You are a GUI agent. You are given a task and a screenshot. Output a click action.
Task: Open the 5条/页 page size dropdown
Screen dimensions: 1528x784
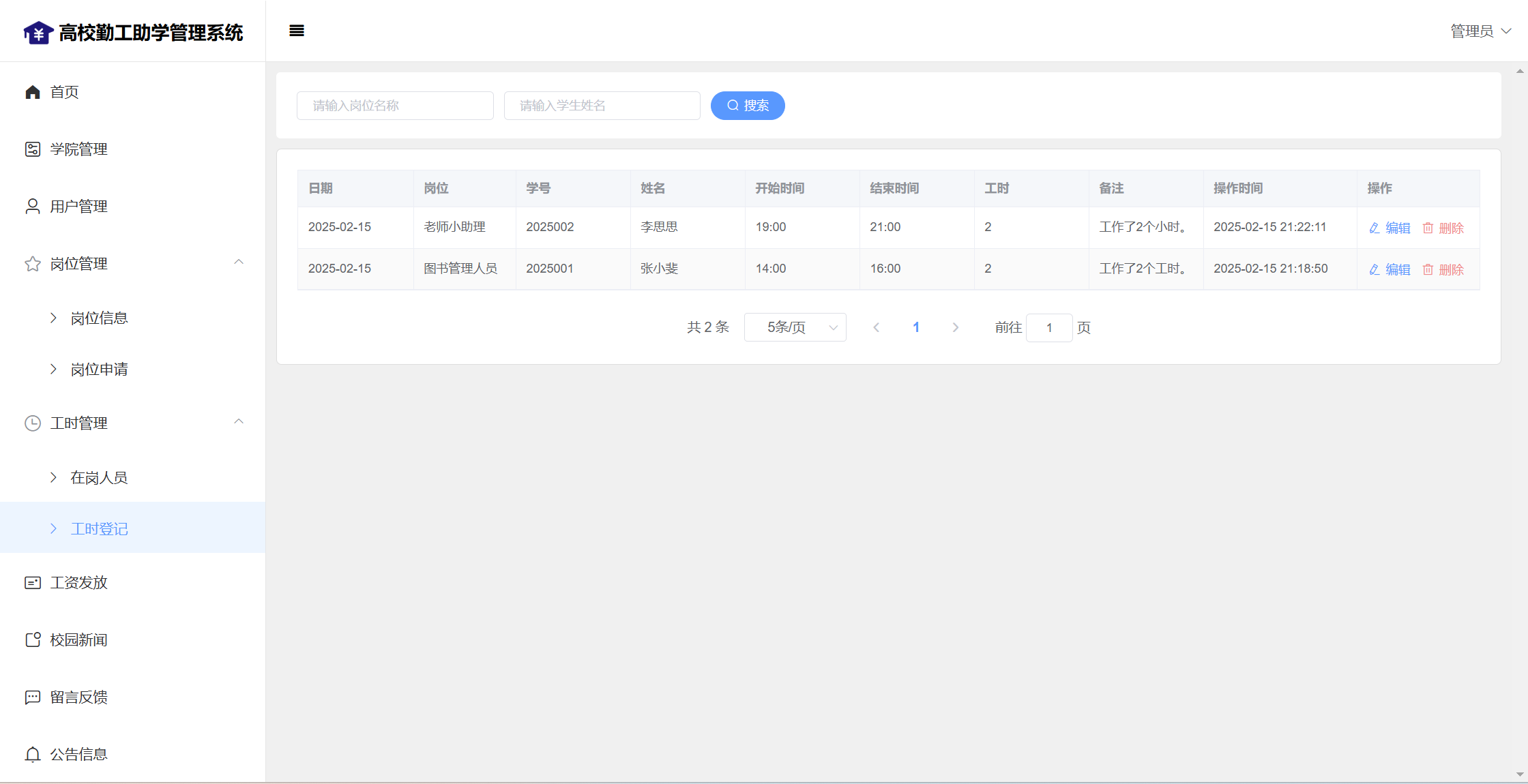point(795,327)
